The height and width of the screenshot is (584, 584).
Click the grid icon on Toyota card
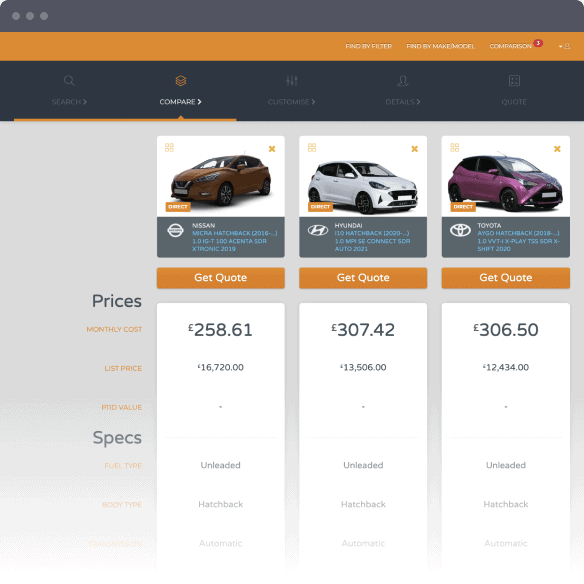point(454,148)
